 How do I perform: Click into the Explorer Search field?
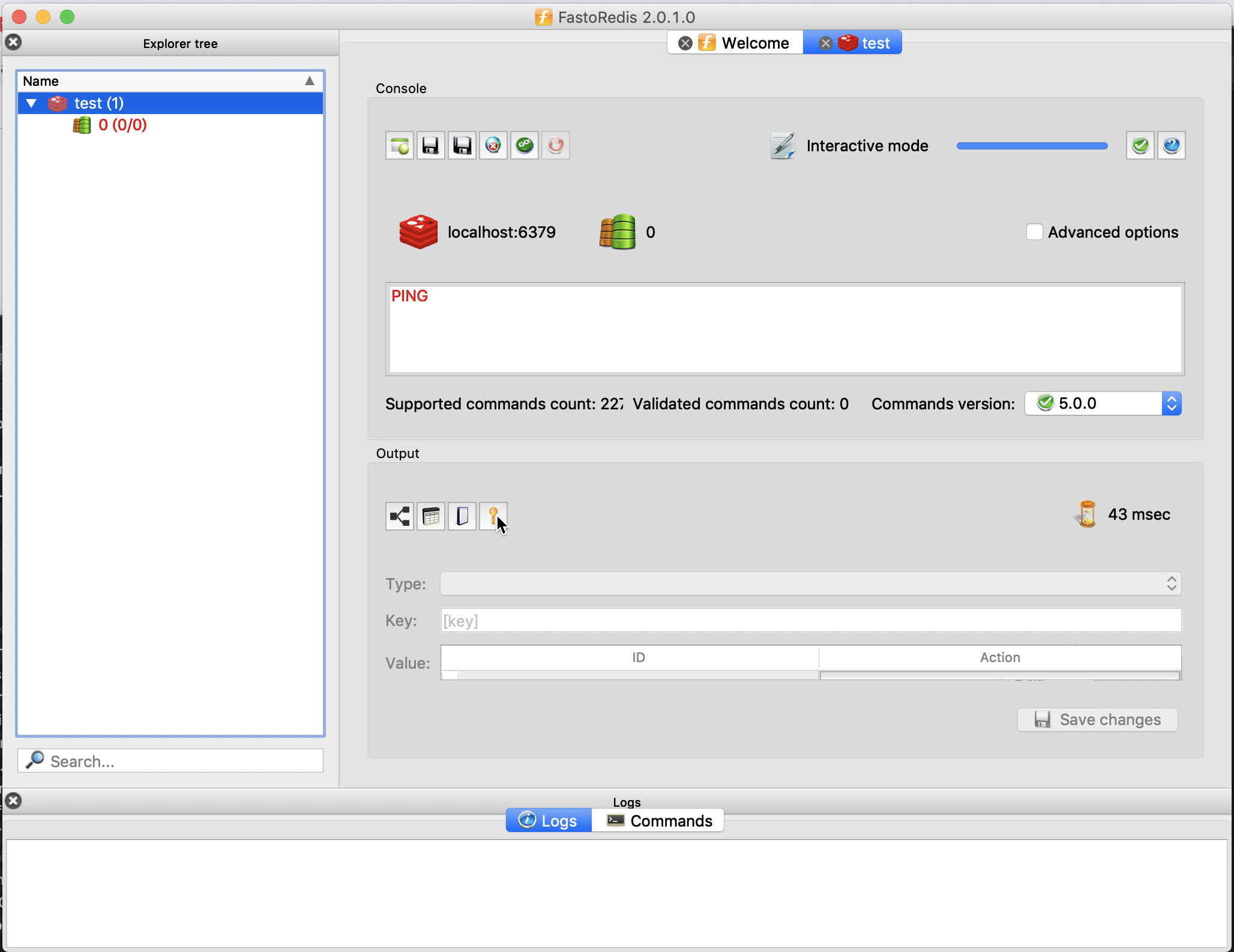point(170,761)
